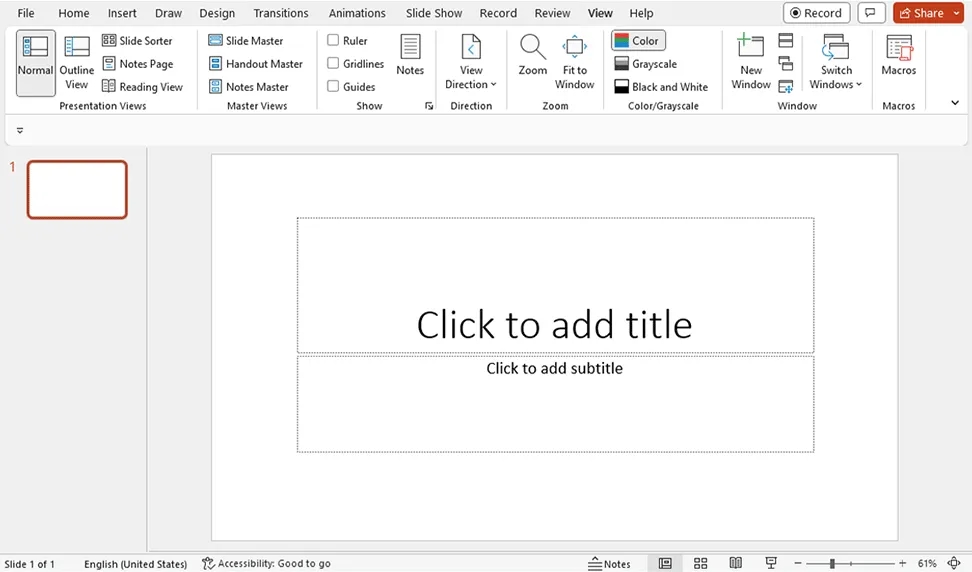This screenshot has width=972, height=572.
Task: Open Reading View in status bar
Action: coord(736,563)
